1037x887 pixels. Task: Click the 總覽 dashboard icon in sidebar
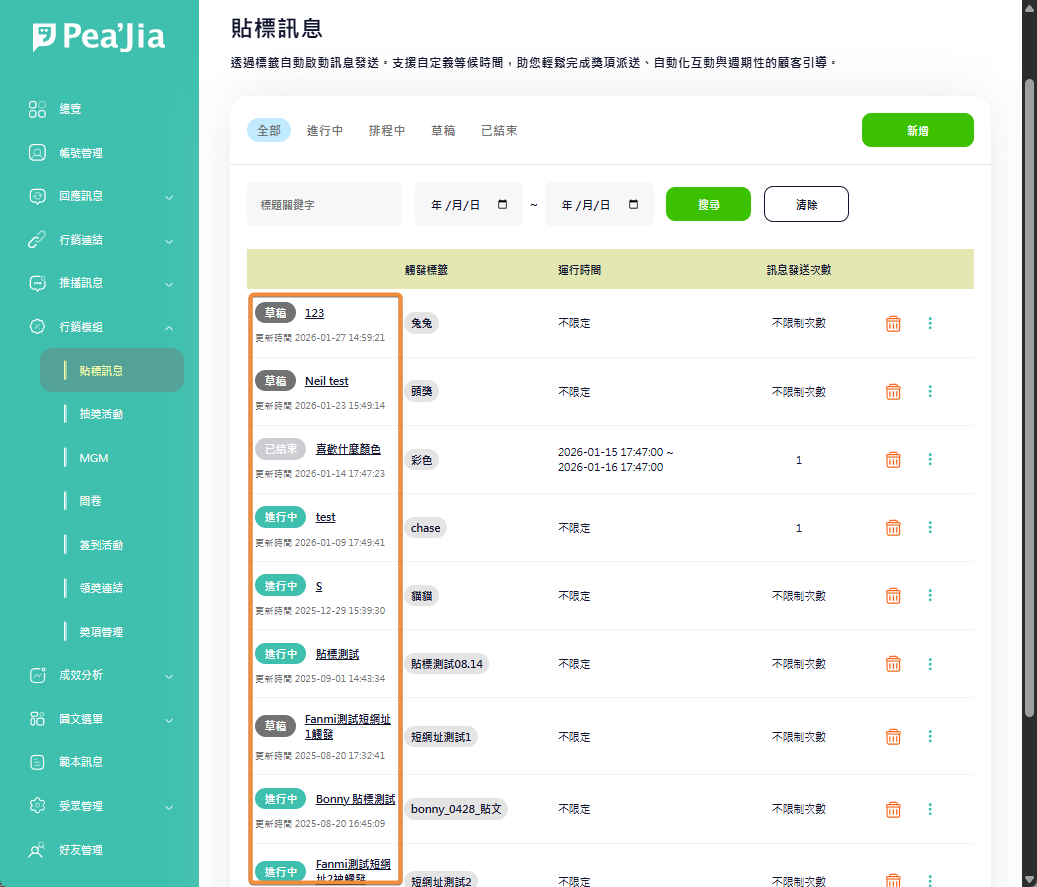37,109
